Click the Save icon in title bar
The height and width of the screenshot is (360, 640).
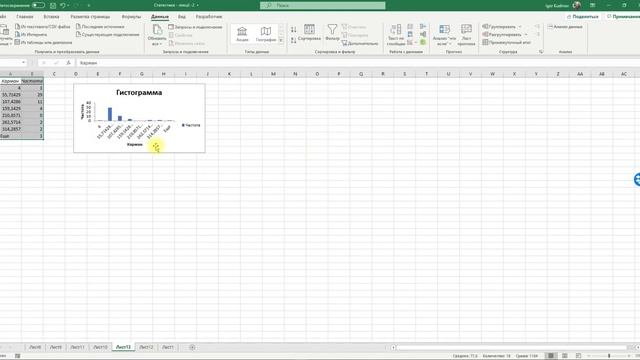click(x=53, y=5)
